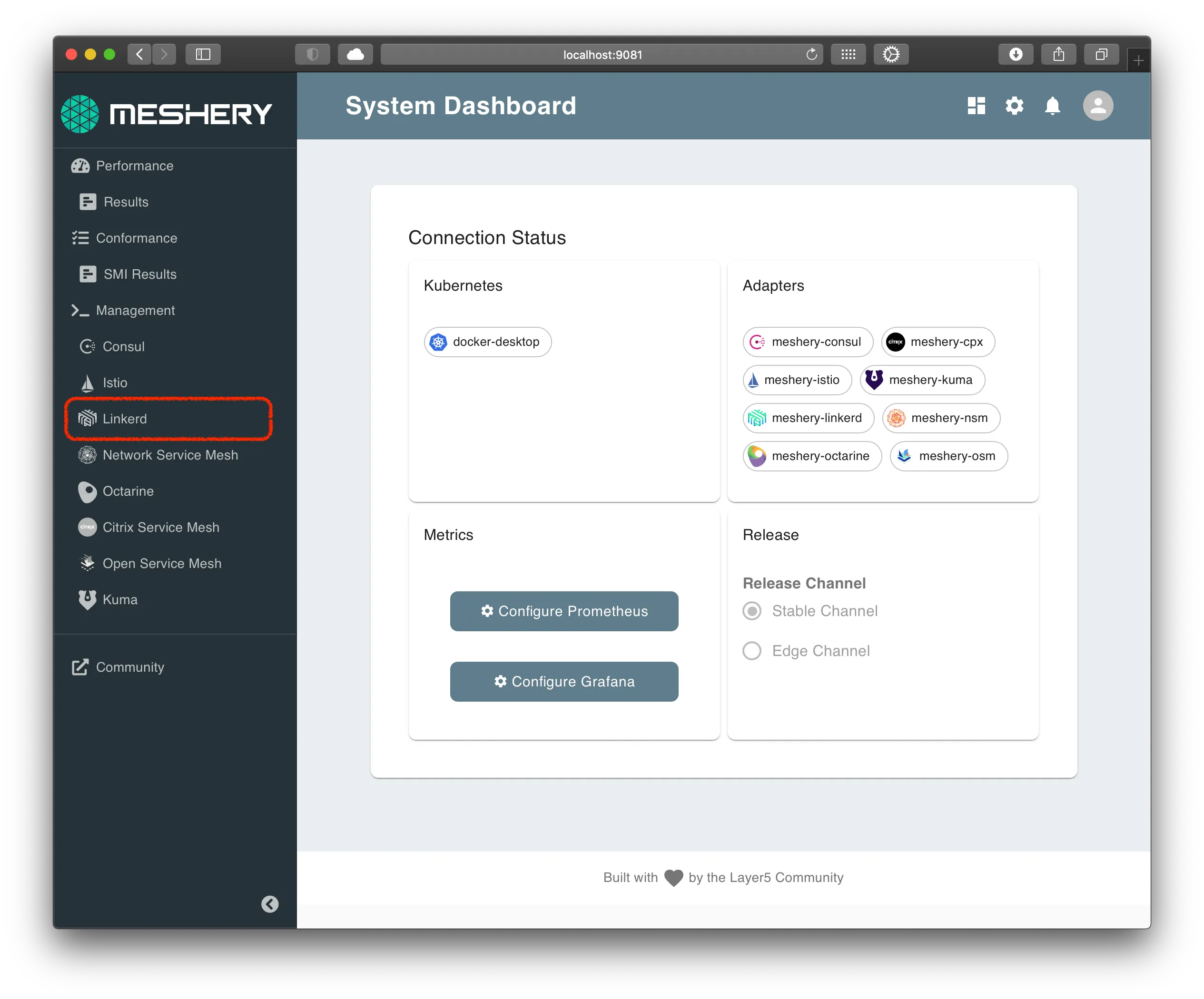
Task: Open settings gear icon in header
Action: pos(1014,106)
